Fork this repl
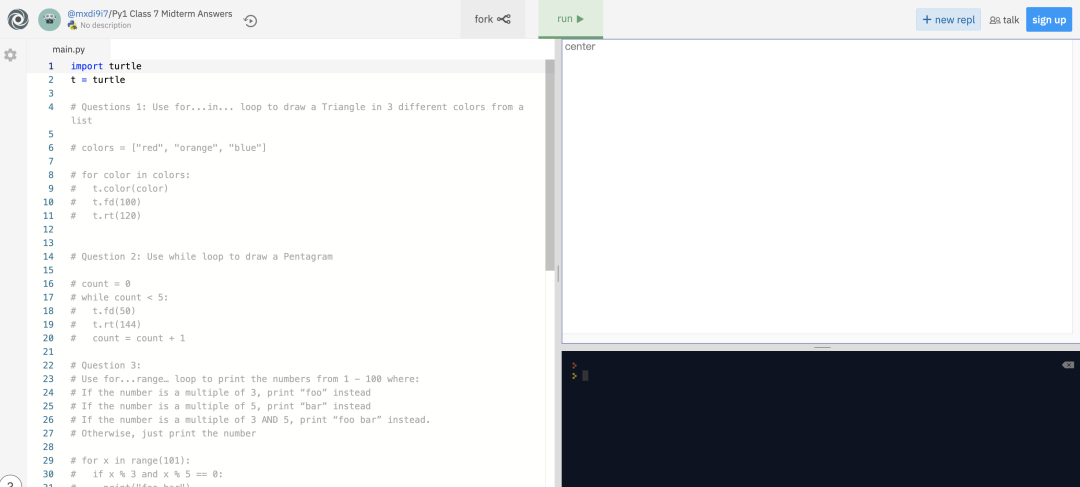This screenshot has height=487, width=1080. [x=492, y=19]
